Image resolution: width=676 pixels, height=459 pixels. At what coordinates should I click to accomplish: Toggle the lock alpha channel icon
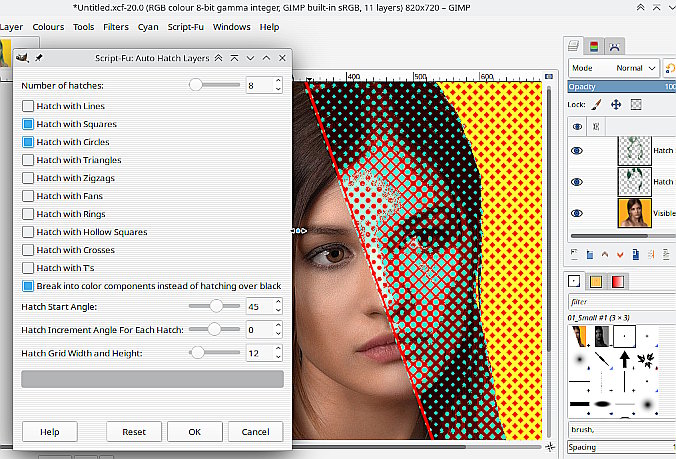click(x=636, y=104)
